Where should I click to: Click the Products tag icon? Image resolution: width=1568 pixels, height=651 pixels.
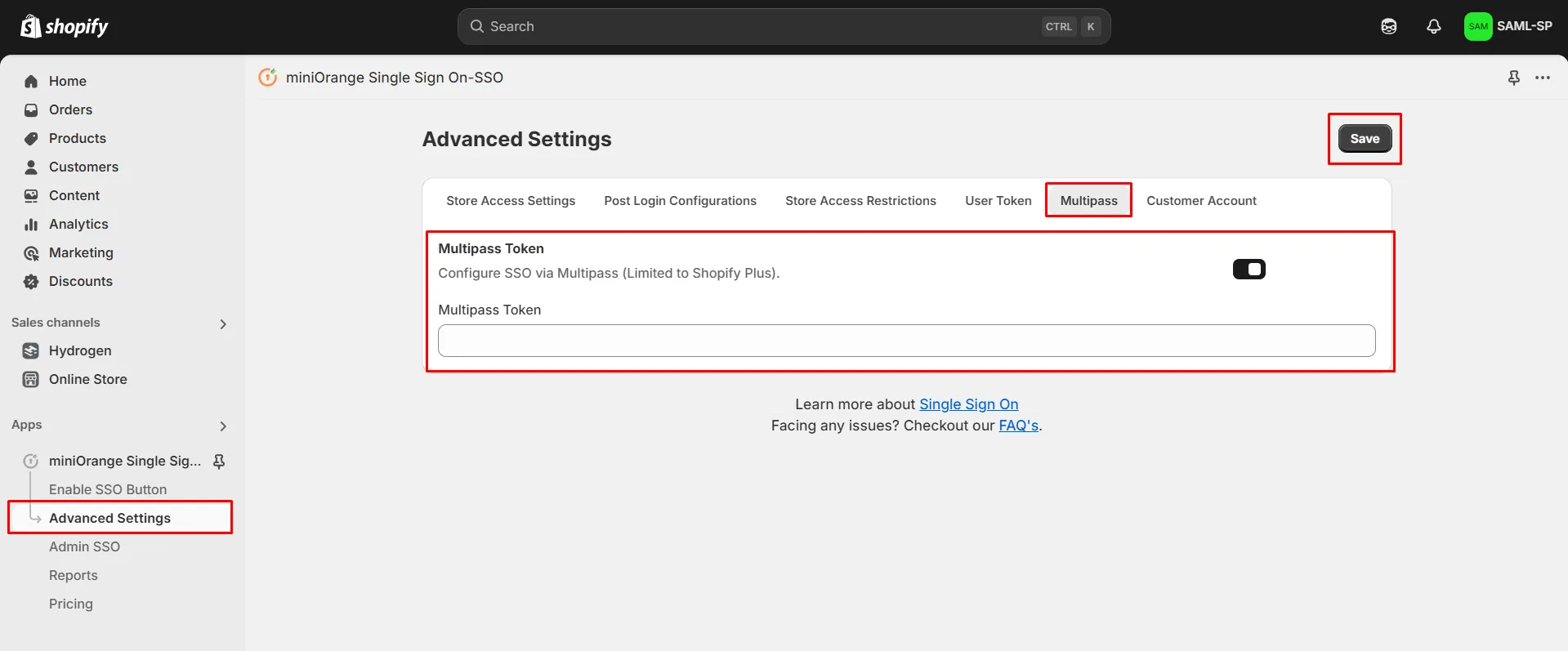tap(31, 138)
